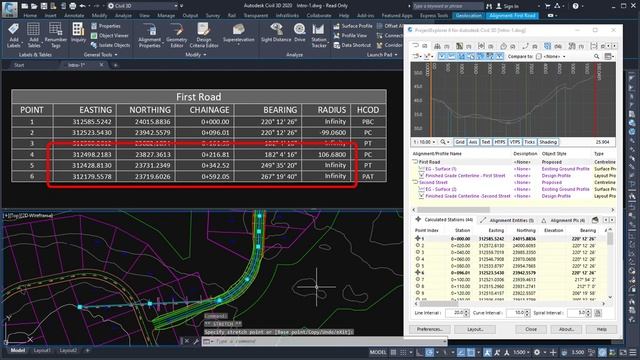The width and height of the screenshot is (640, 360).
Task: Open the zoom magnifier dropdown under profile preview
Action: pyautogui.click(x=445, y=142)
